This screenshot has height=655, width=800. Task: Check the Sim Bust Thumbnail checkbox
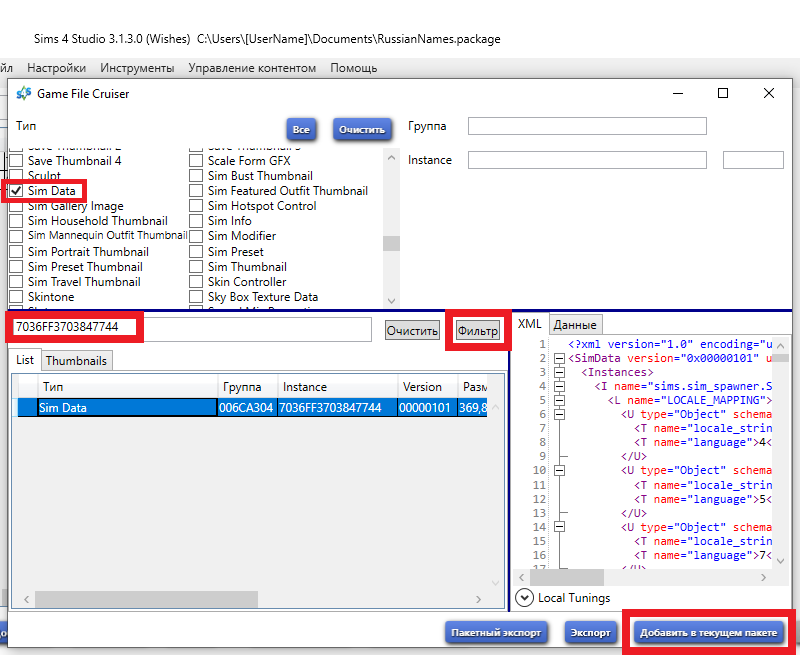(196, 175)
